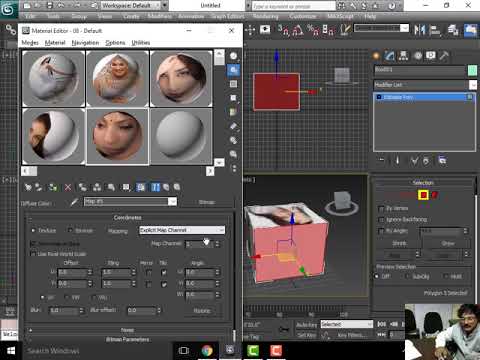The image size is (480, 360).
Task: Click the Rotate button in Coordinates
Action: tap(202, 311)
